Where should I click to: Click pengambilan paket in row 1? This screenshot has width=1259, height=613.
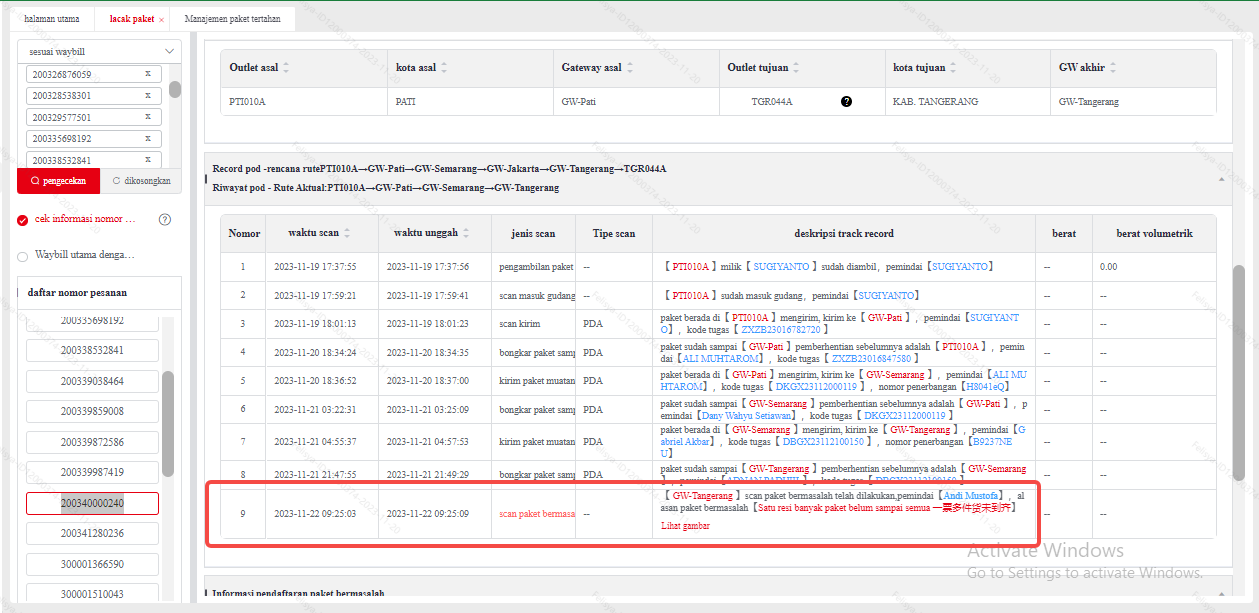click(536, 267)
